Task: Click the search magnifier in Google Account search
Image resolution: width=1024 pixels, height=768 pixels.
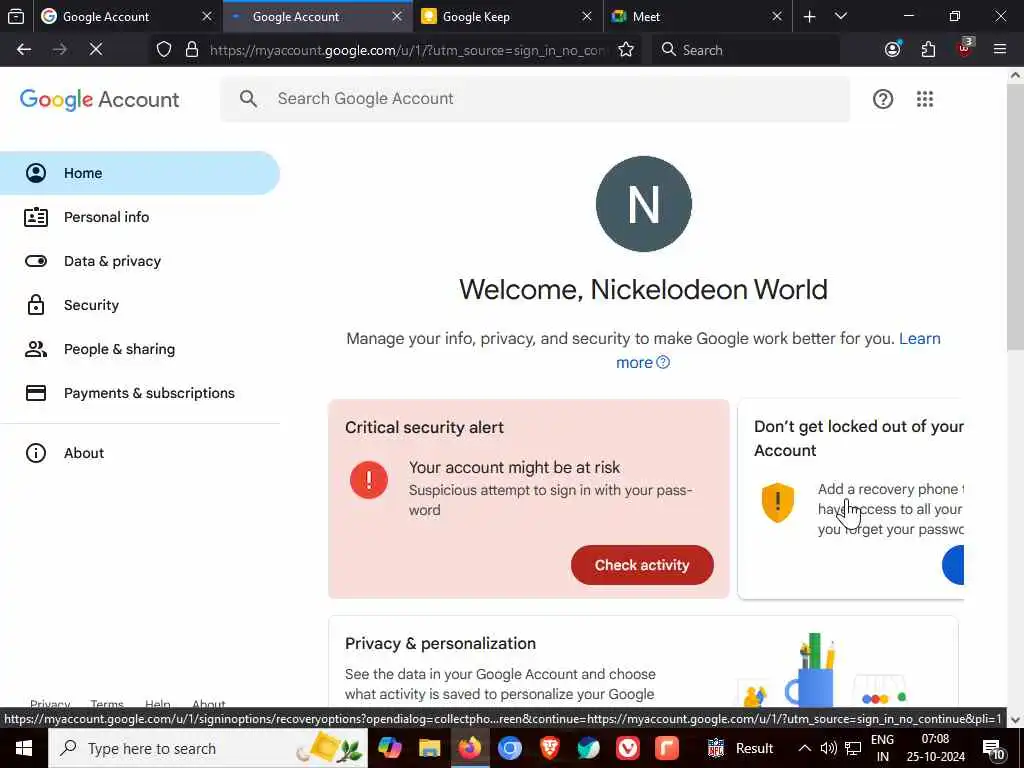Action: (248, 99)
